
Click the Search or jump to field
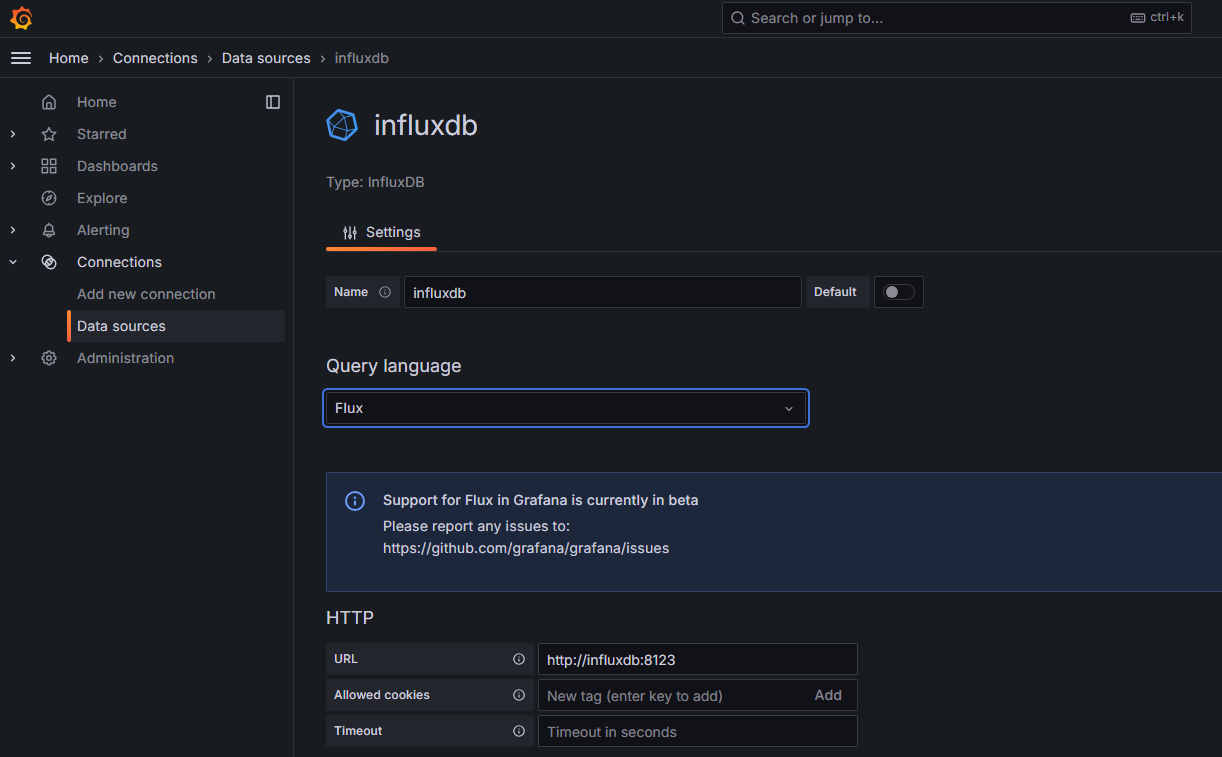pyautogui.click(x=957, y=18)
